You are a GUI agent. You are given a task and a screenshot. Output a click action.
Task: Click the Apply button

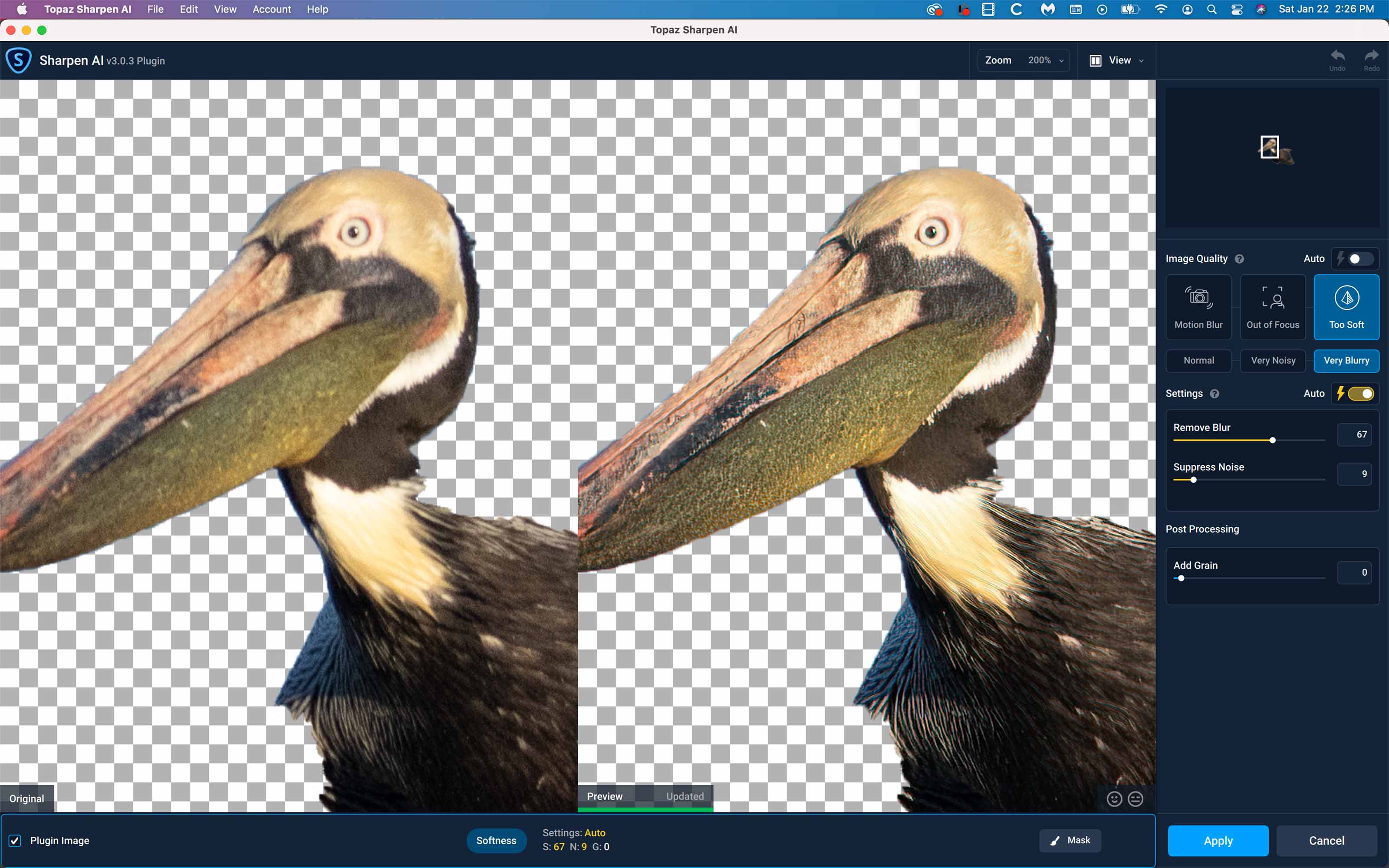[1218, 841]
